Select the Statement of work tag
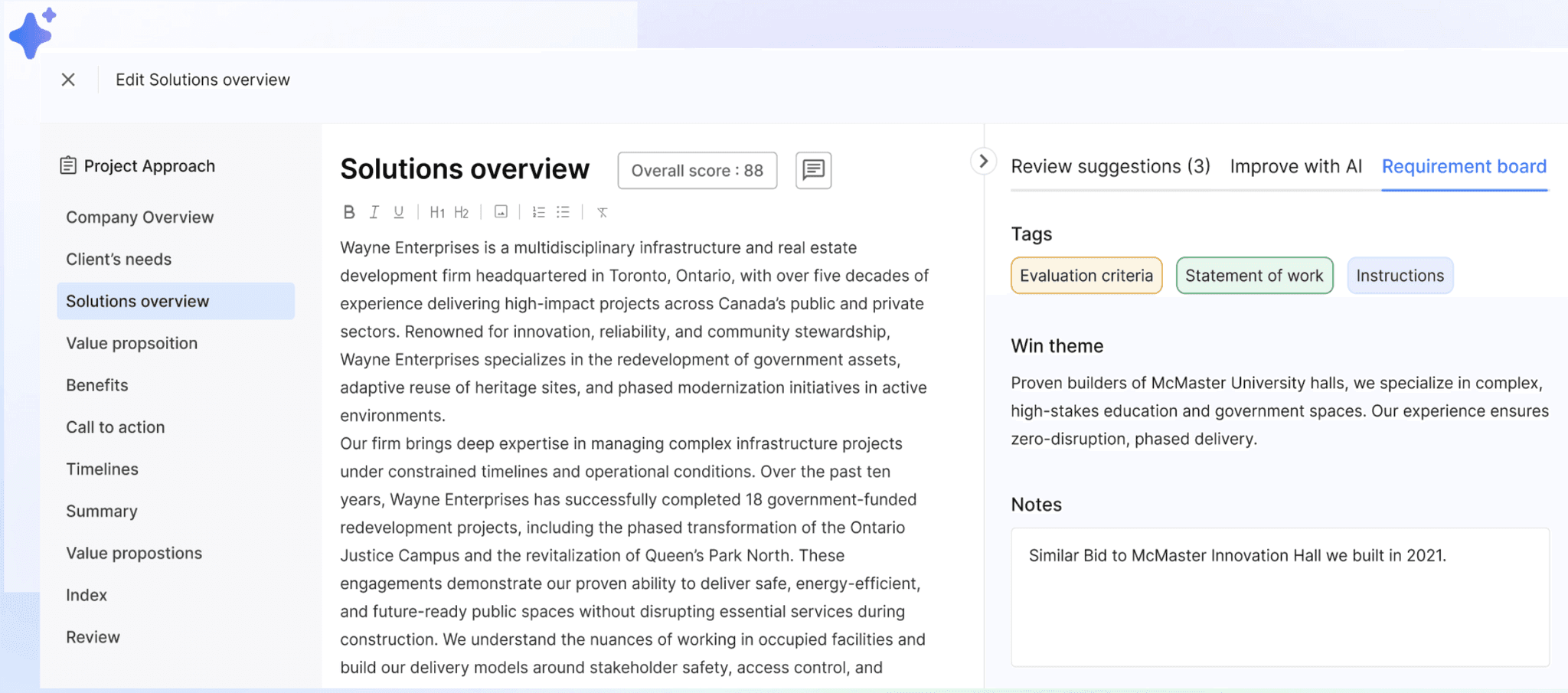 (1254, 276)
